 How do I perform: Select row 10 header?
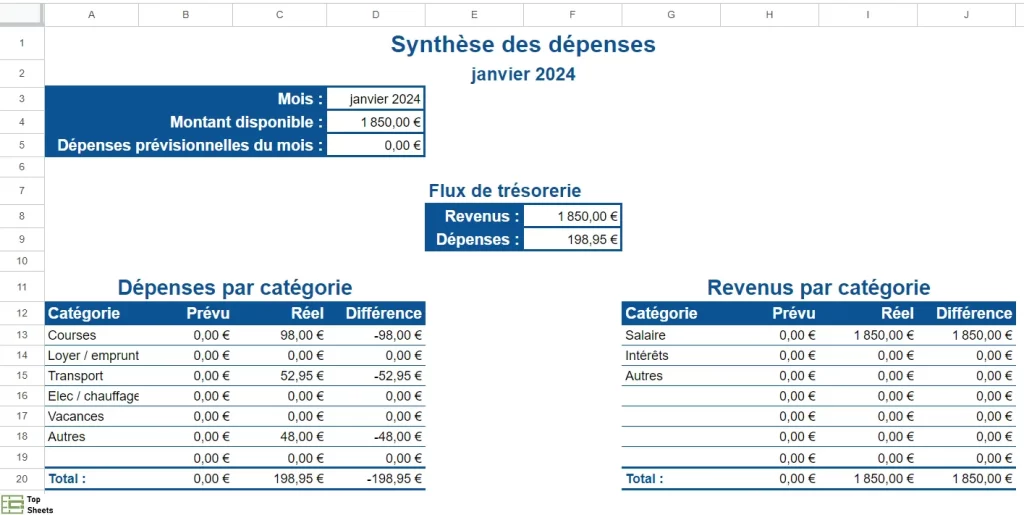[x=22, y=261]
